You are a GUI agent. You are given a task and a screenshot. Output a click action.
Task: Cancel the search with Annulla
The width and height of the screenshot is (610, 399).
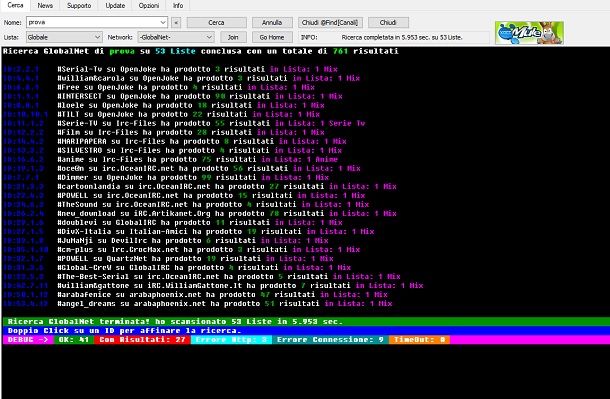[272, 23]
